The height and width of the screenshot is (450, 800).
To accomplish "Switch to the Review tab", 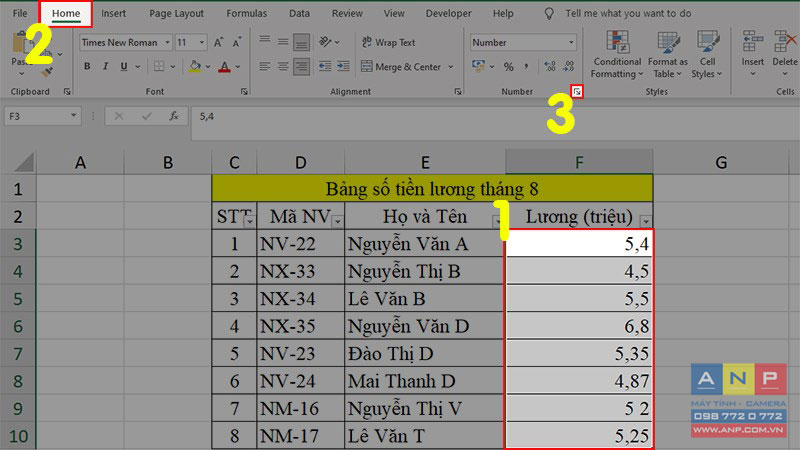I will tap(347, 13).
